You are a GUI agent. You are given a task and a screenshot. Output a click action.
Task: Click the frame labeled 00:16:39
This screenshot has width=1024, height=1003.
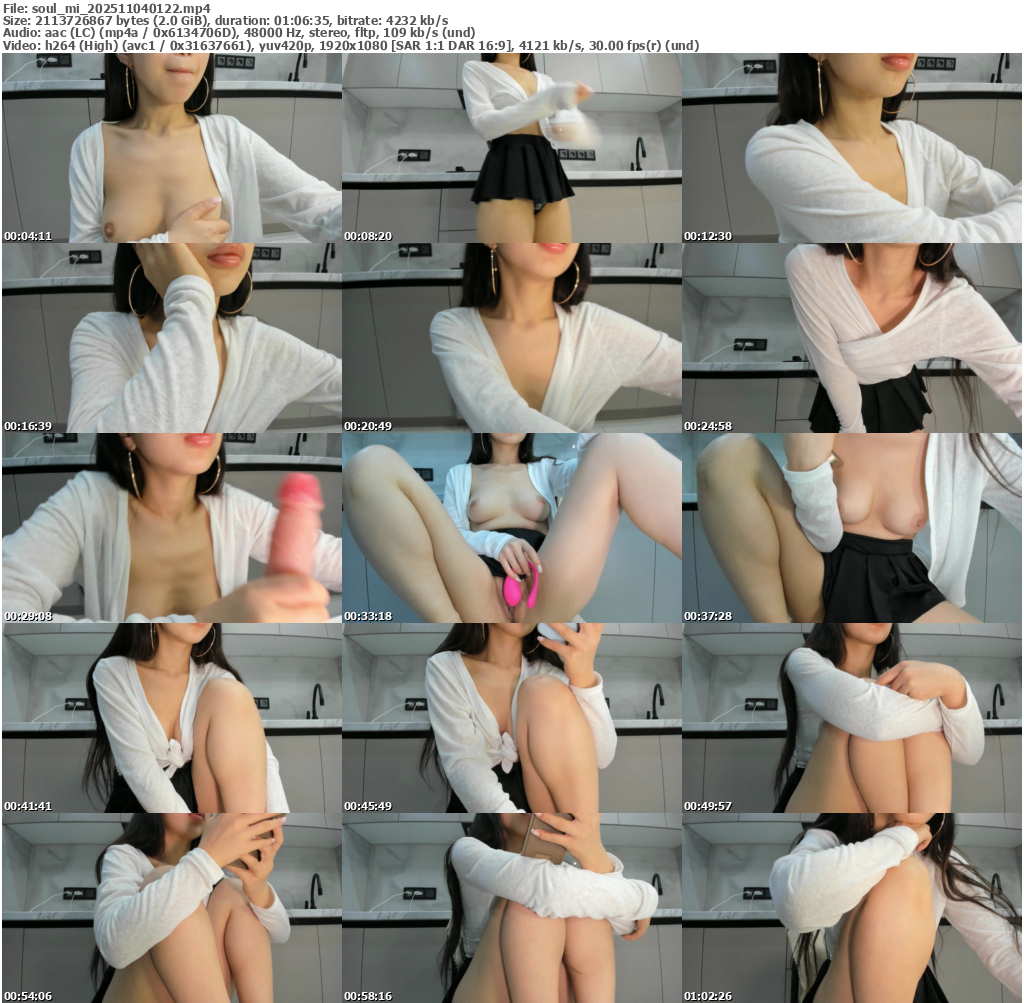point(171,338)
